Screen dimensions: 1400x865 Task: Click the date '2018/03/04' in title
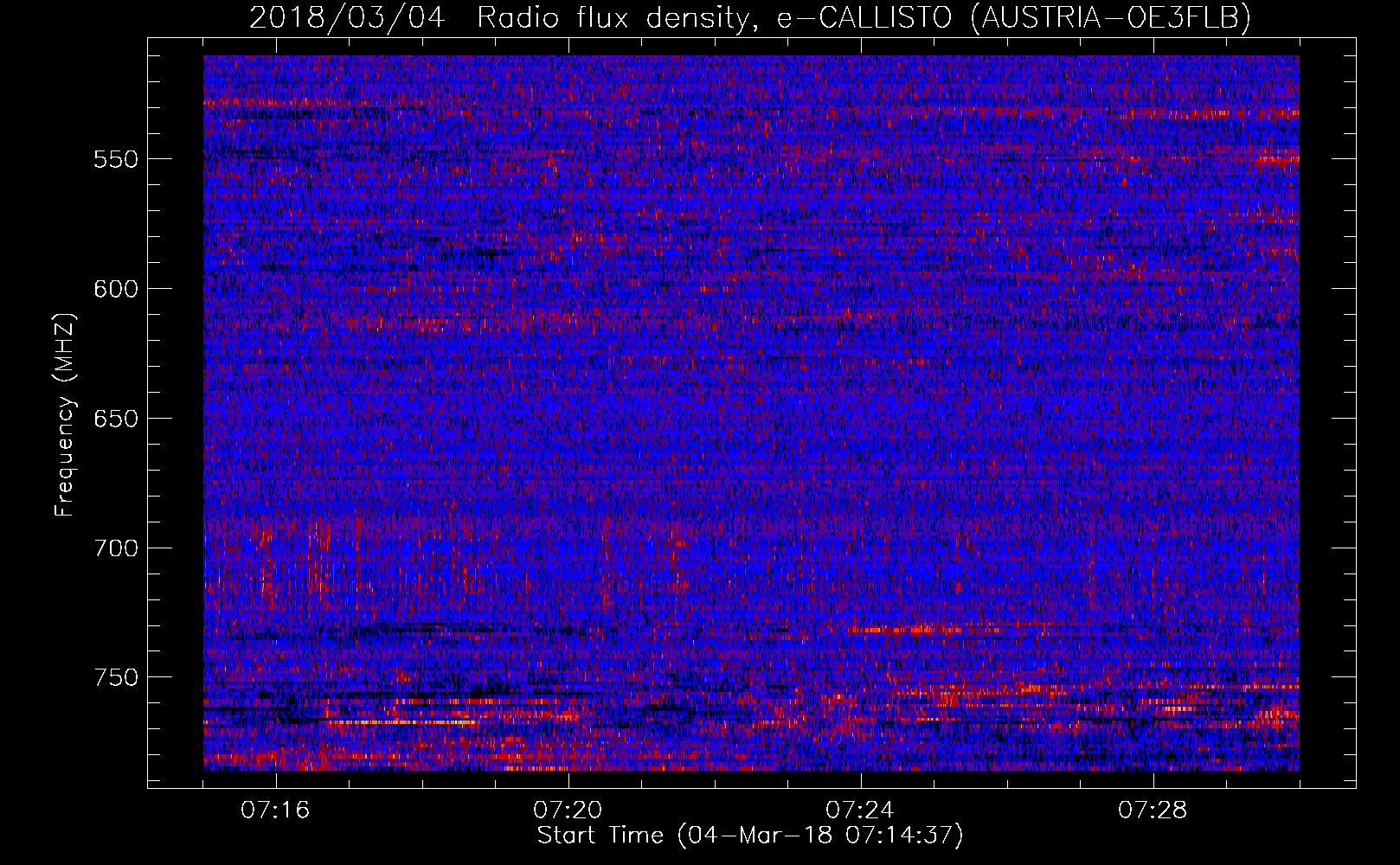(348, 17)
